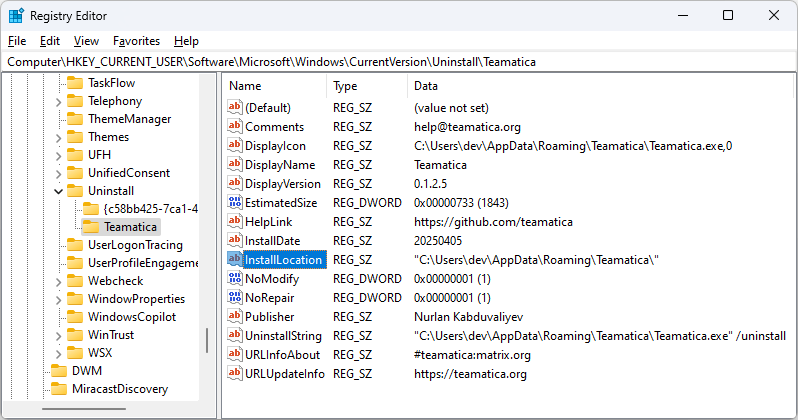This screenshot has width=798, height=420.
Task: Expand the UnifiedConsent key
Action: pyautogui.click(x=59, y=174)
